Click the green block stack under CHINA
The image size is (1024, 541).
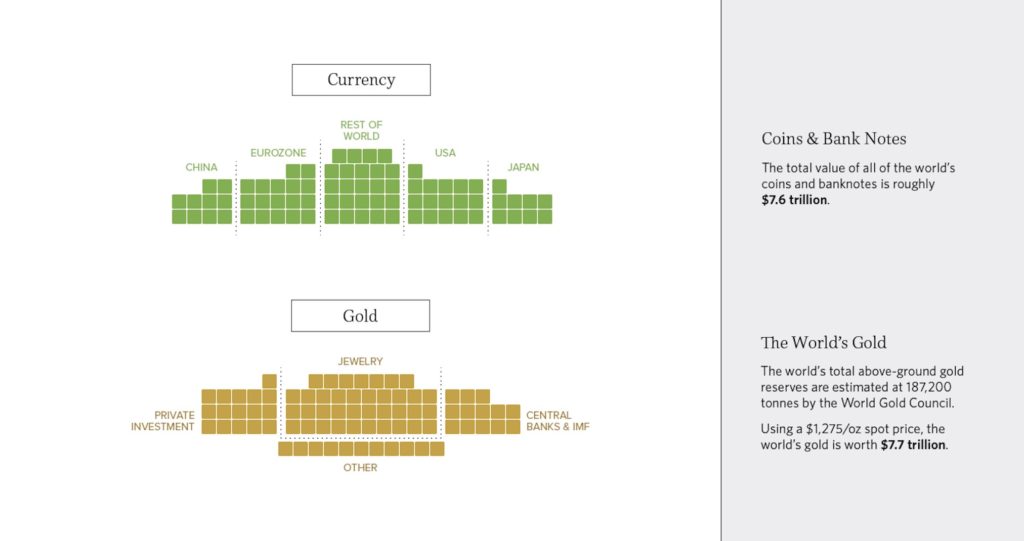201,203
